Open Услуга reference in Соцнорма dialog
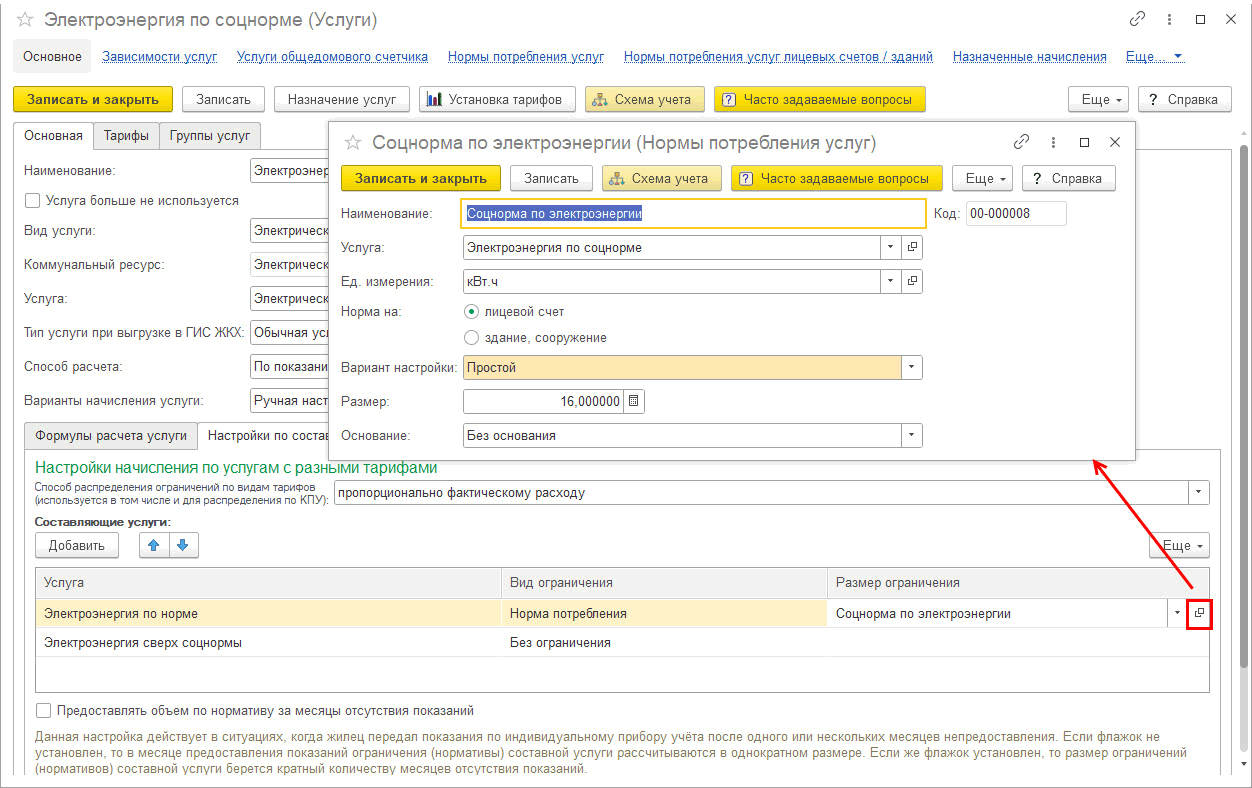This screenshot has height=788, width=1252. [912, 247]
